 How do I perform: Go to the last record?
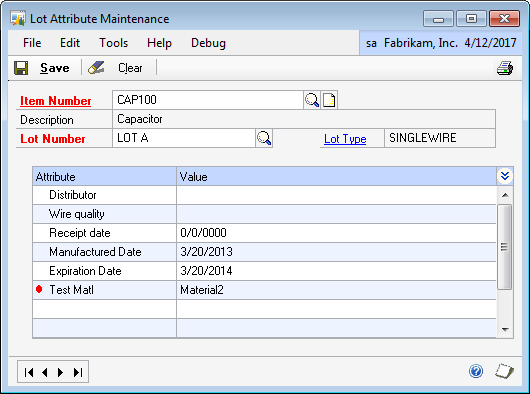click(78, 372)
